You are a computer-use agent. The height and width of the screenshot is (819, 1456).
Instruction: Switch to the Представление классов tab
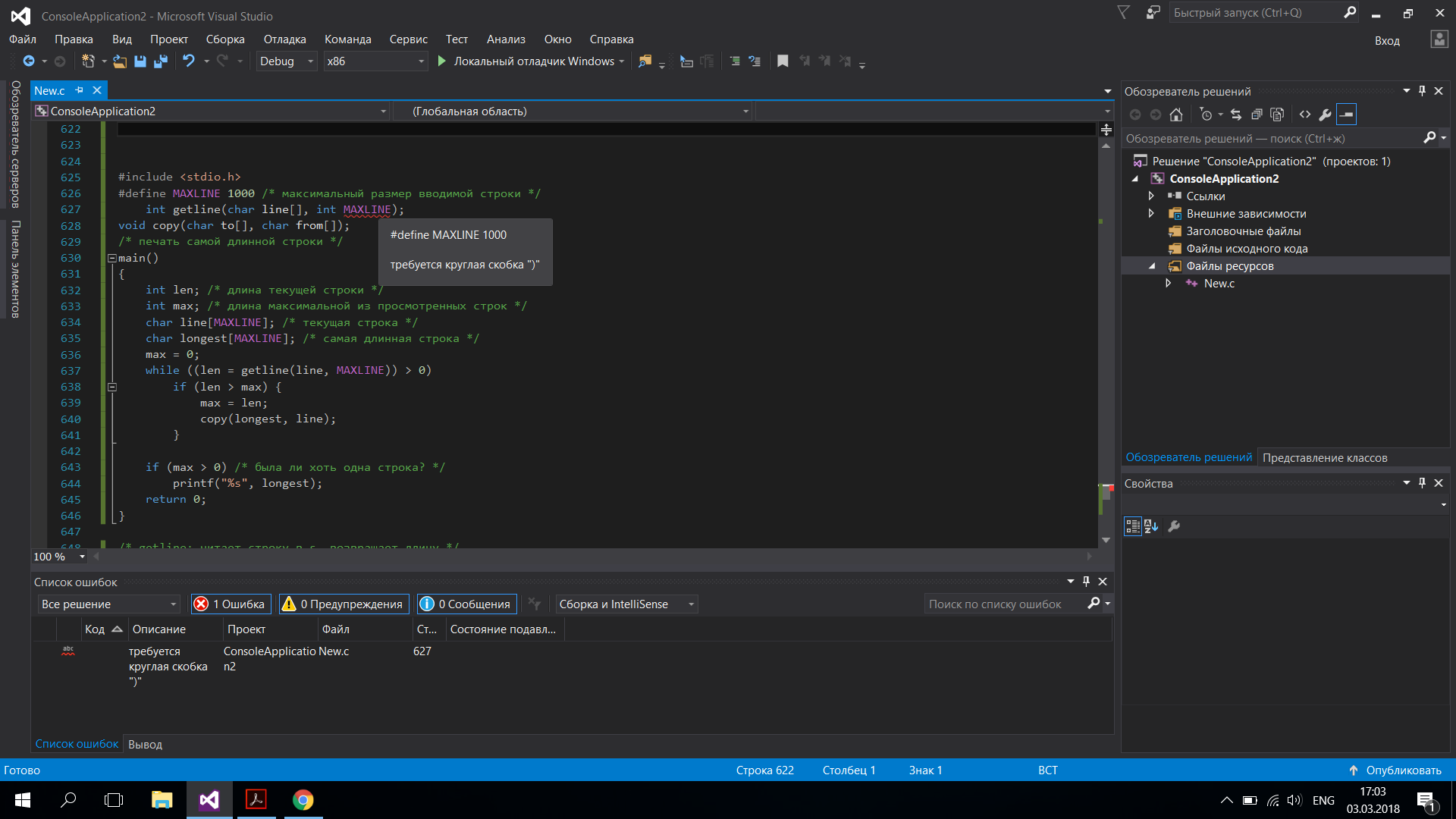1325,458
